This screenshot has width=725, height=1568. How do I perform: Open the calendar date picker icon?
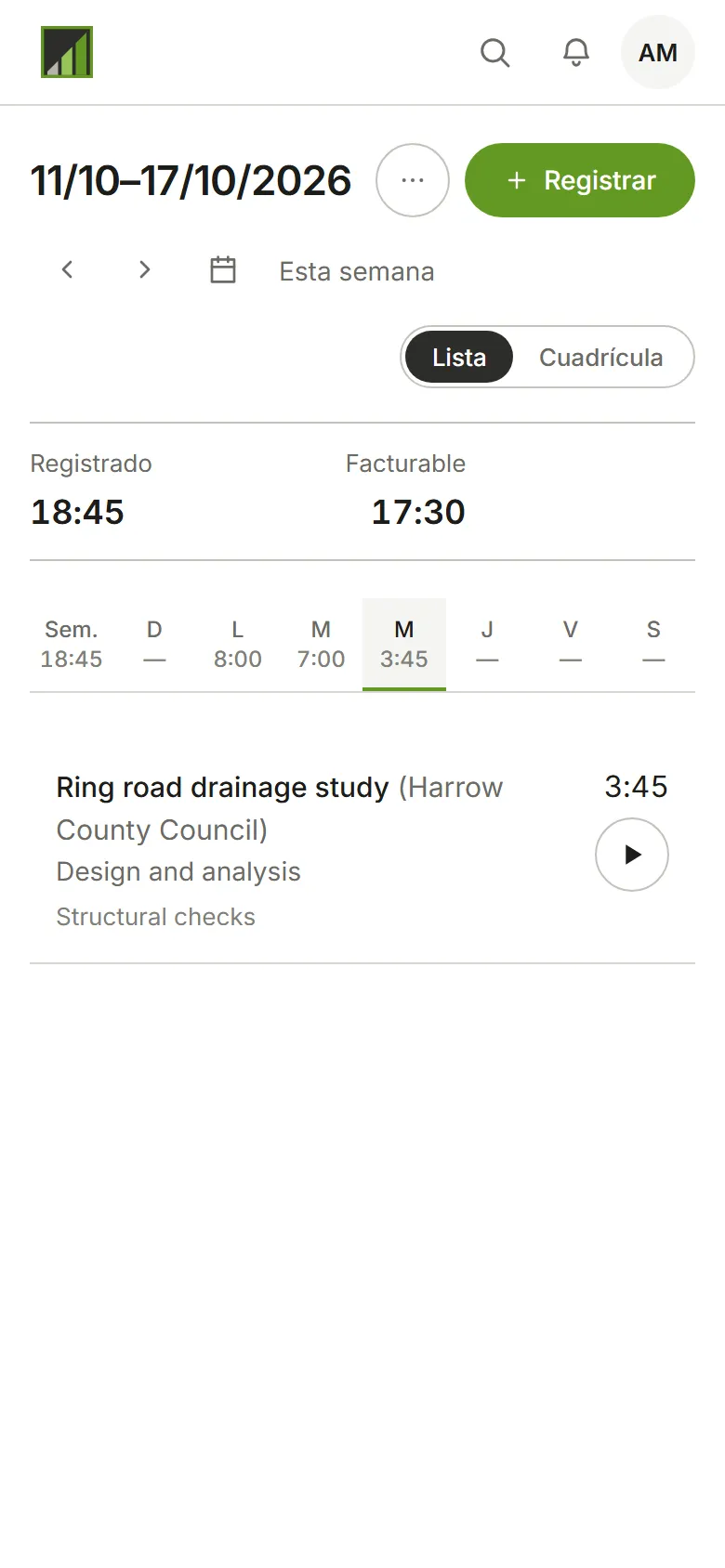click(223, 270)
